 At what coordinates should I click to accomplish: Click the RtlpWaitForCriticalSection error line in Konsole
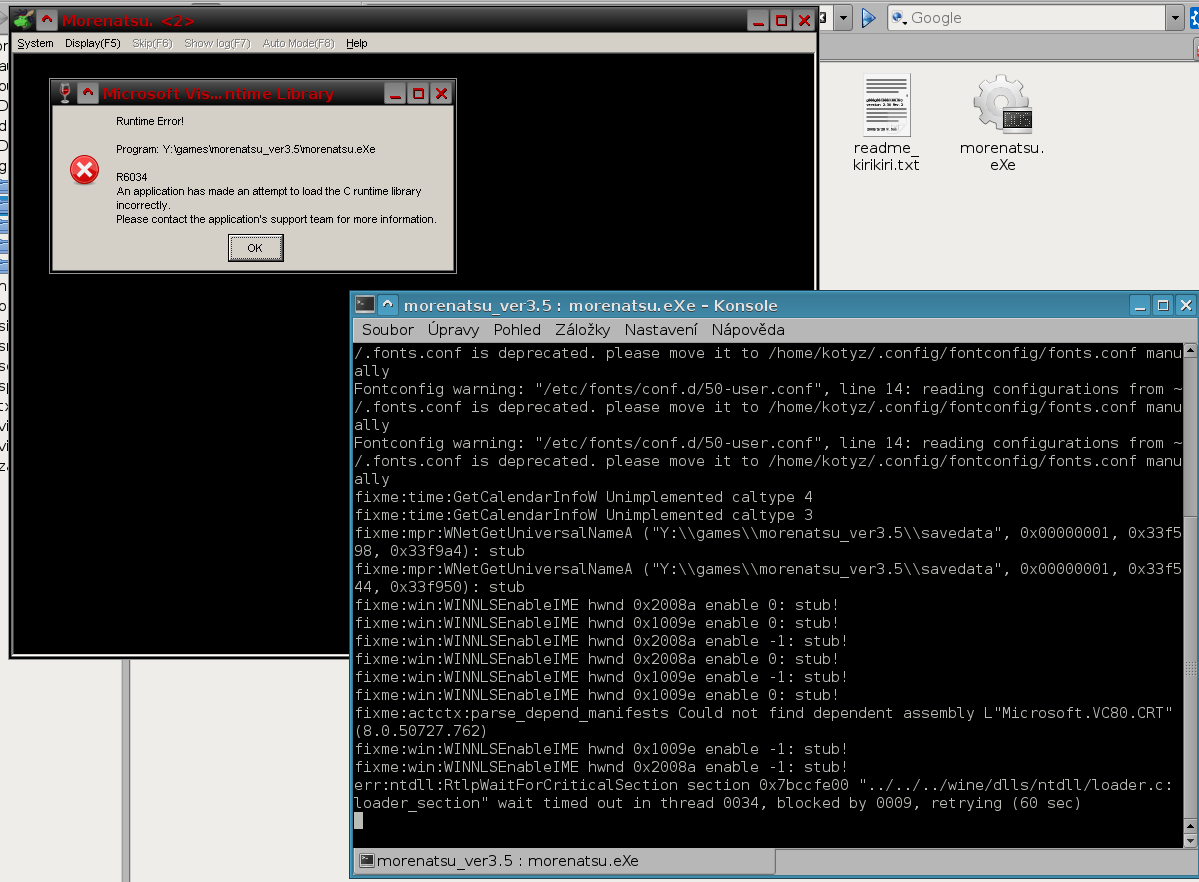point(763,794)
